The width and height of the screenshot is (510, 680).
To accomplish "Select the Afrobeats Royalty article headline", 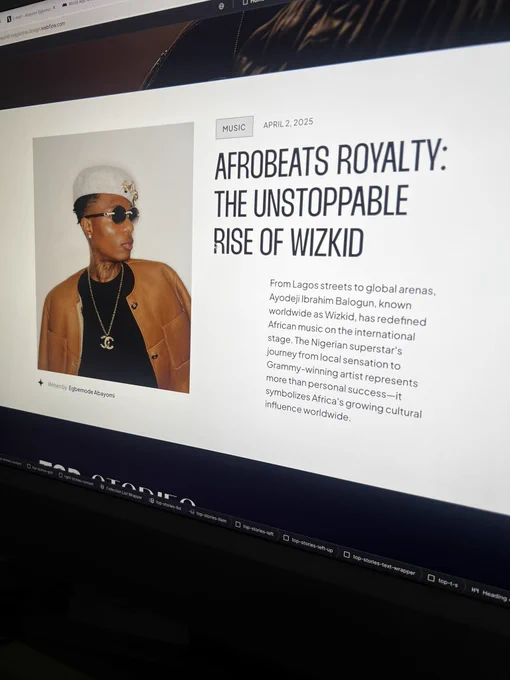I will pyautogui.click(x=330, y=199).
